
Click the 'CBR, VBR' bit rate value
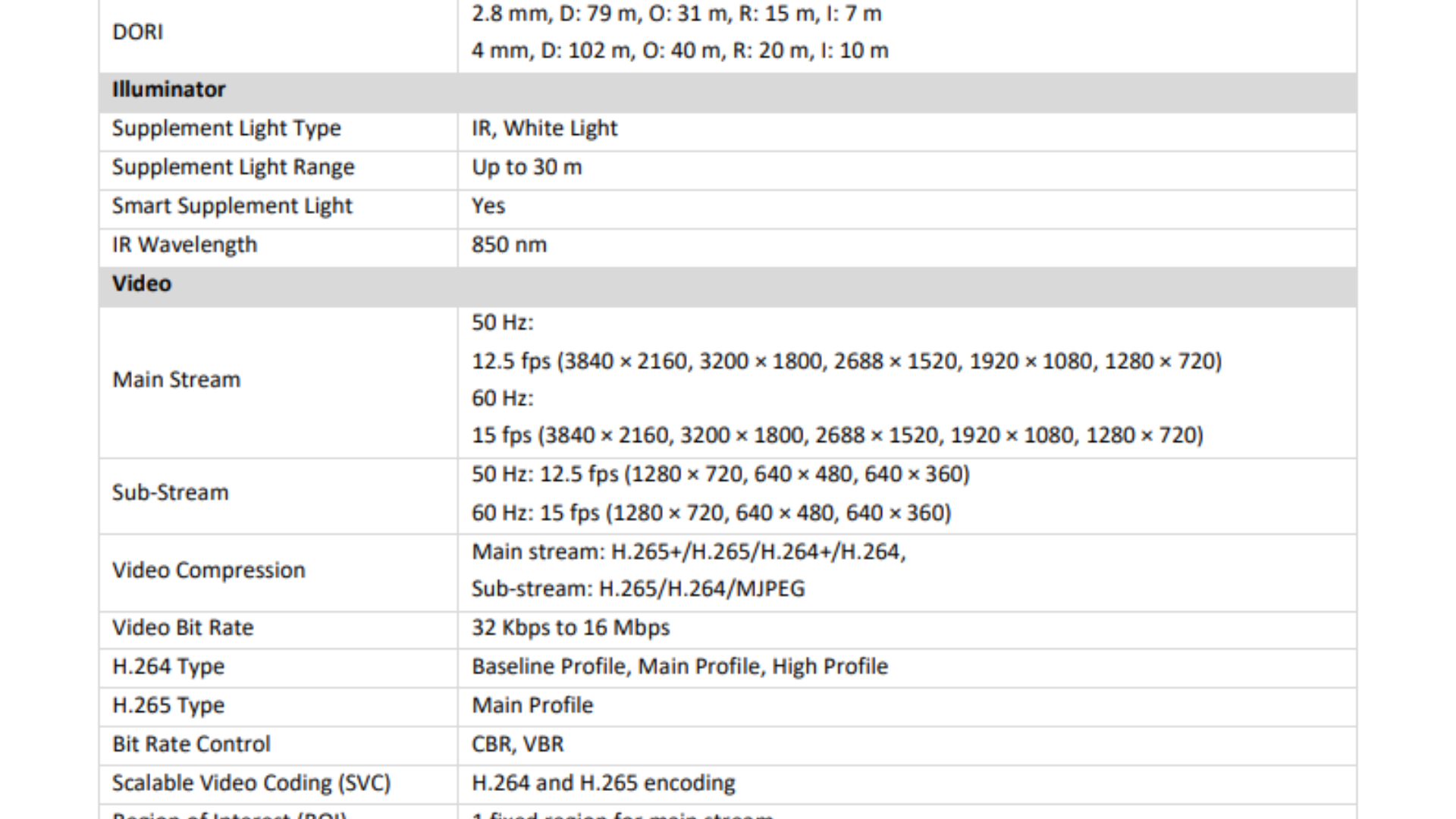pyautogui.click(x=517, y=744)
